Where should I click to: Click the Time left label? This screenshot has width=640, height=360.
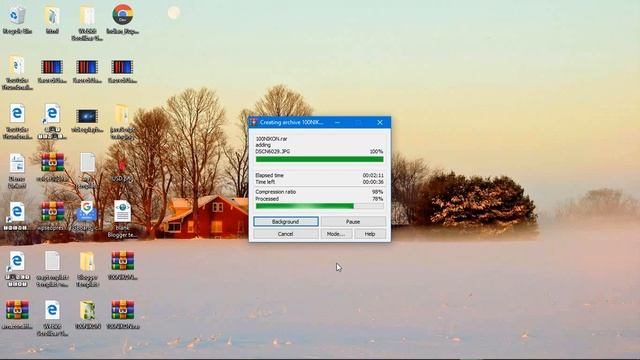[x=265, y=182]
